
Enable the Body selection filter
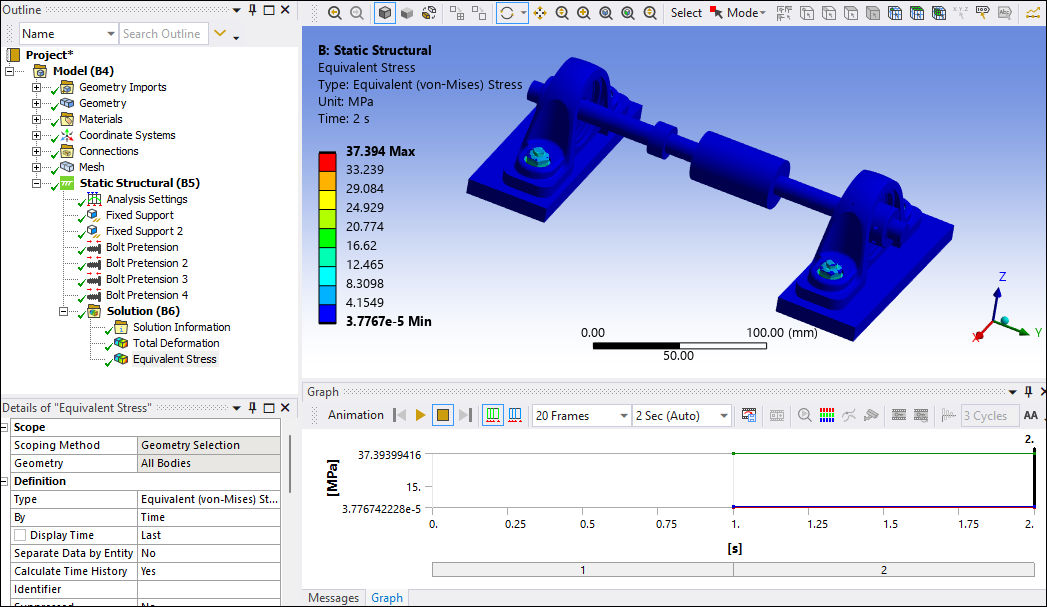[873, 12]
